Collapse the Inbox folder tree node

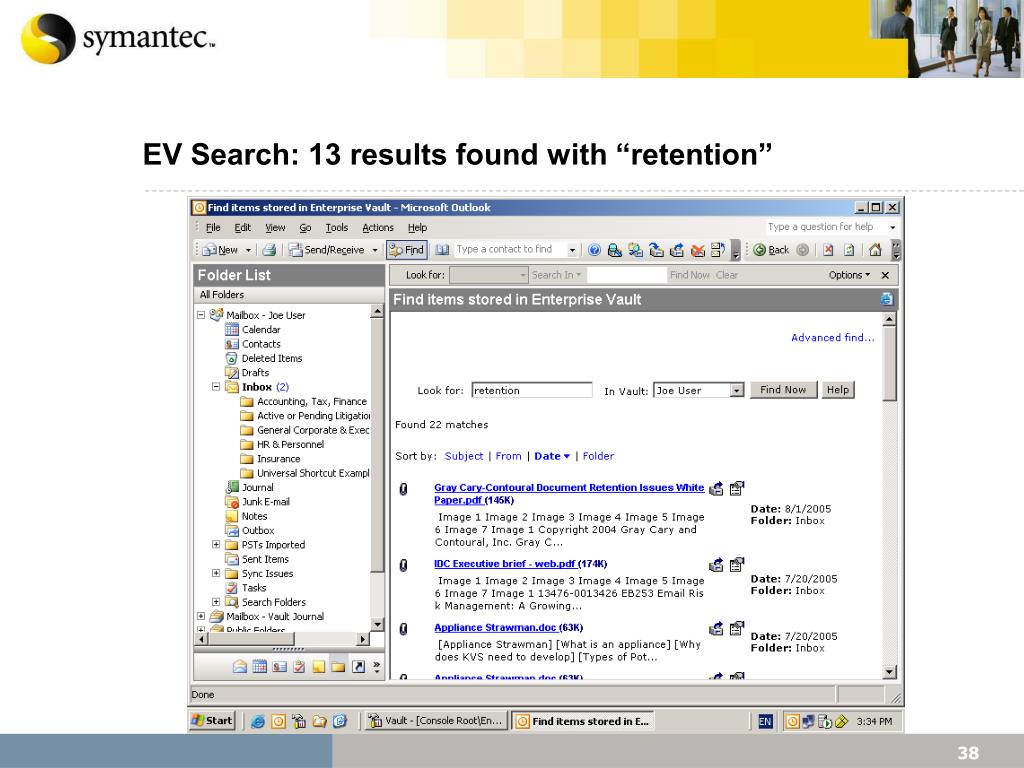pyautogui.click(x=216, y=387)
